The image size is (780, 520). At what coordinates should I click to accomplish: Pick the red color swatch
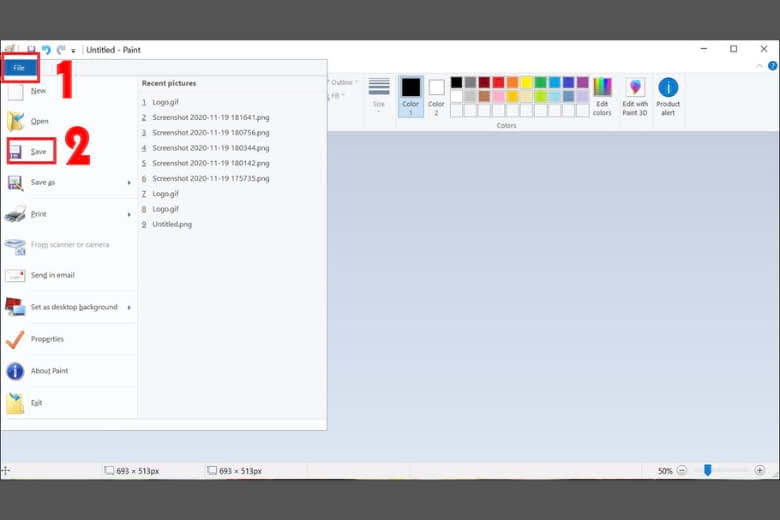(498, 82)
